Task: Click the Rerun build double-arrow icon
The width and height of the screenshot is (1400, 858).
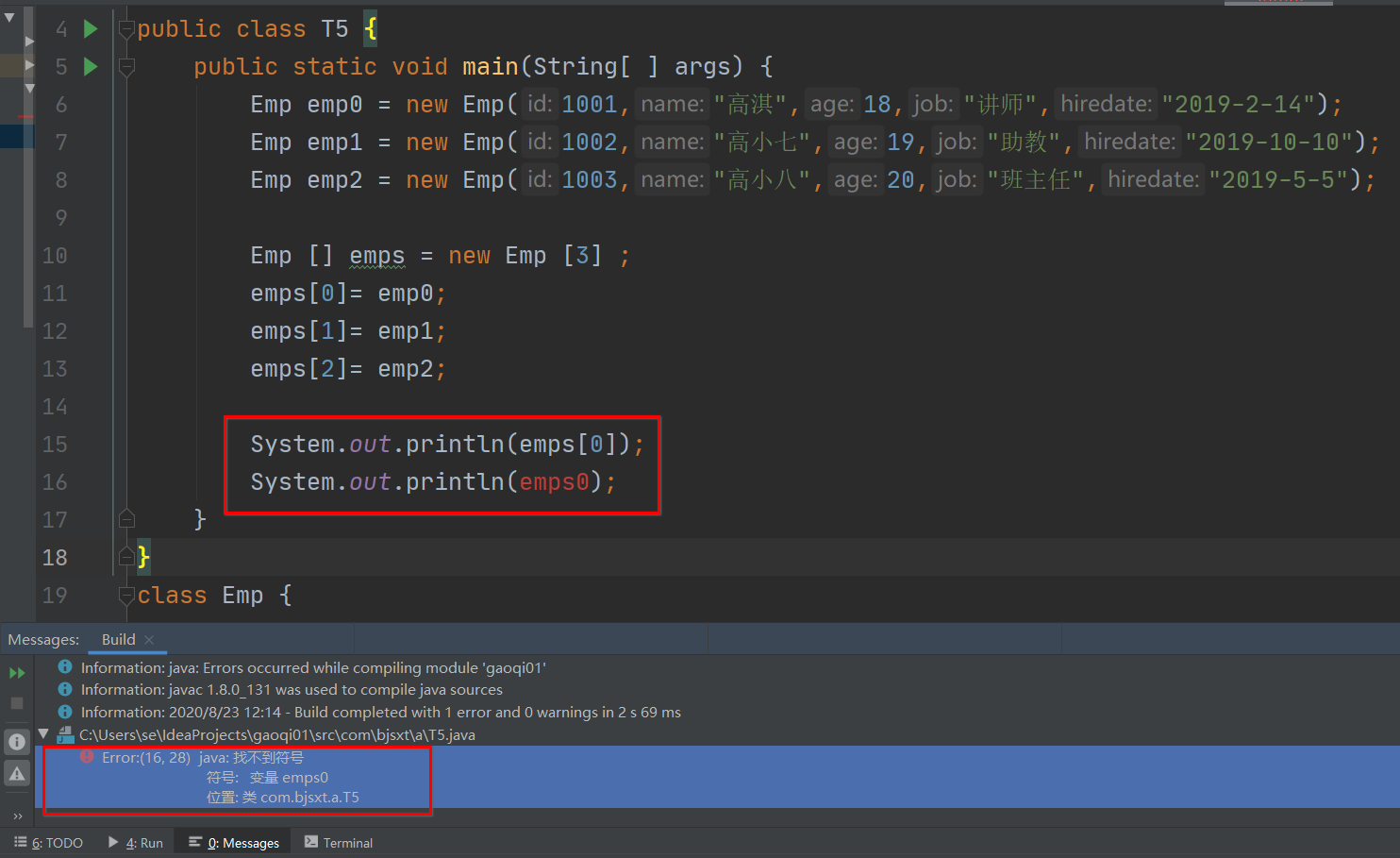Action: (17, 673)
